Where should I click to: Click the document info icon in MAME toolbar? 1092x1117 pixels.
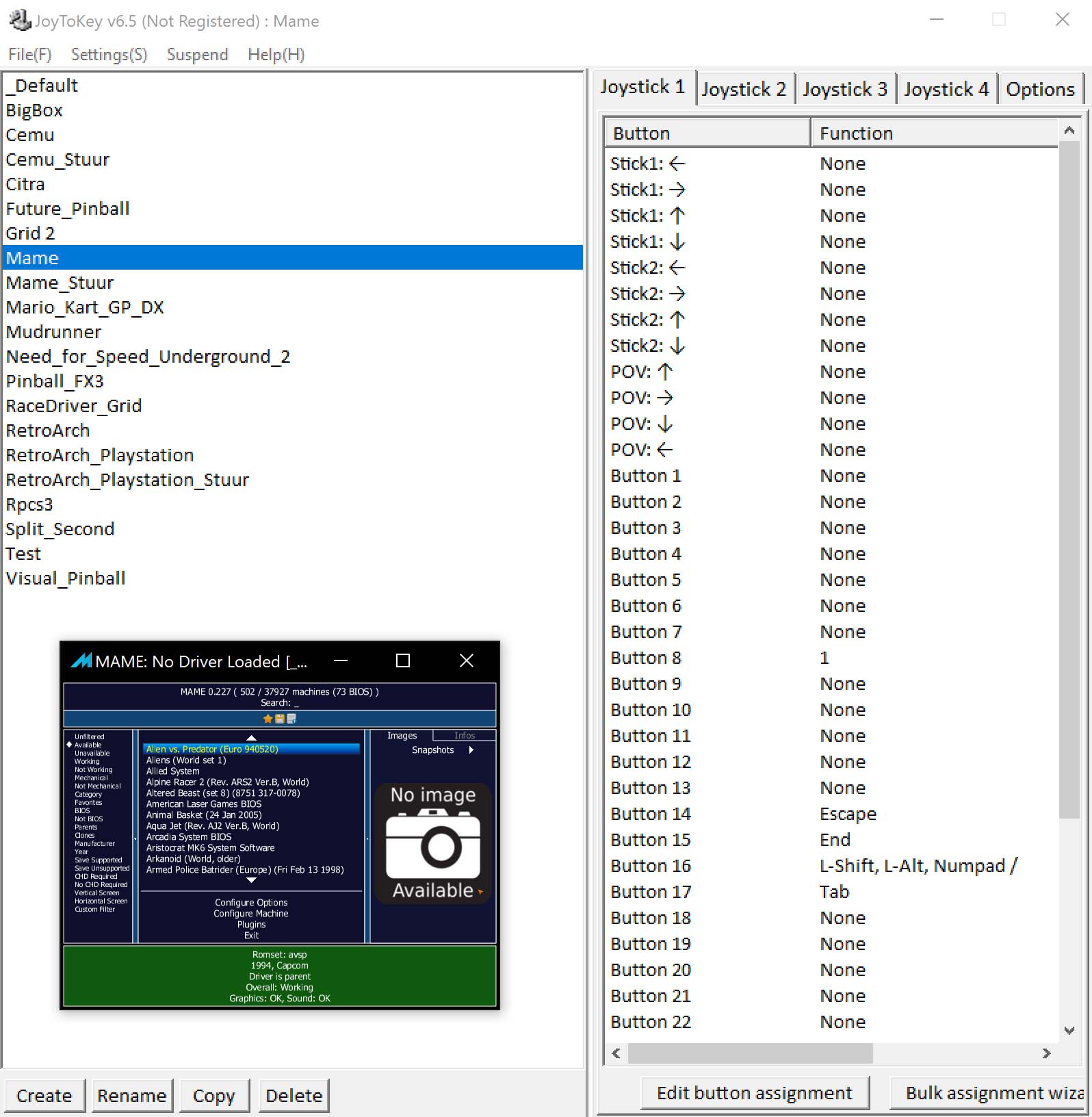coord(291,719)
